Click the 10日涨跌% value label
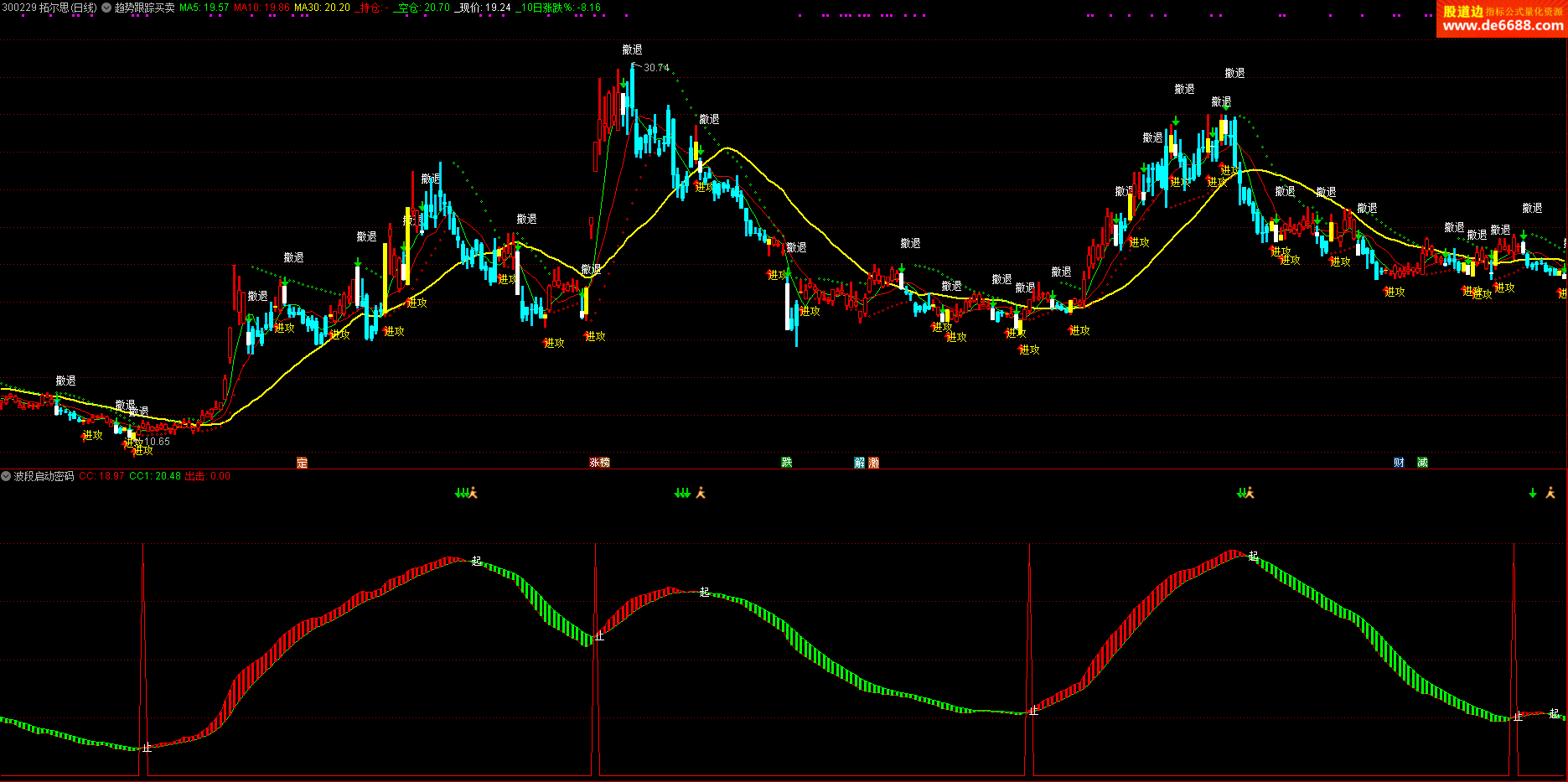Viewport: 1568px width, 782px height. point(559,8)
